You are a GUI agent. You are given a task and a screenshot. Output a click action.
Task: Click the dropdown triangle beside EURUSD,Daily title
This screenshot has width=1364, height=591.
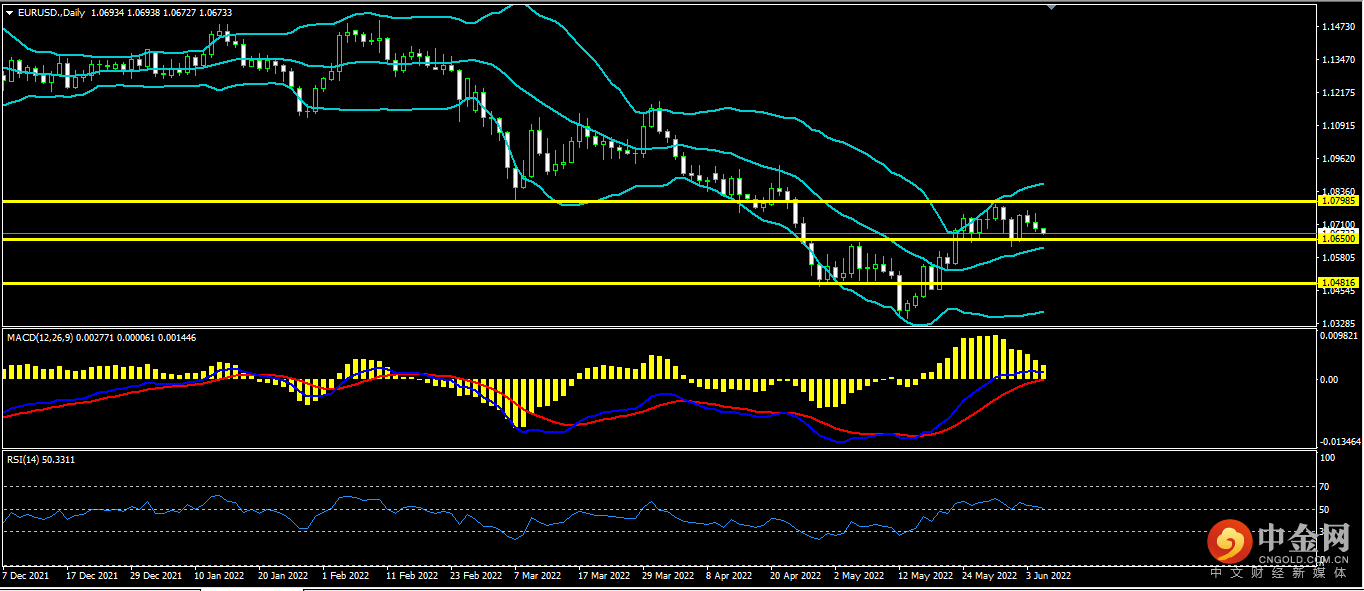[x=10, y=13]
